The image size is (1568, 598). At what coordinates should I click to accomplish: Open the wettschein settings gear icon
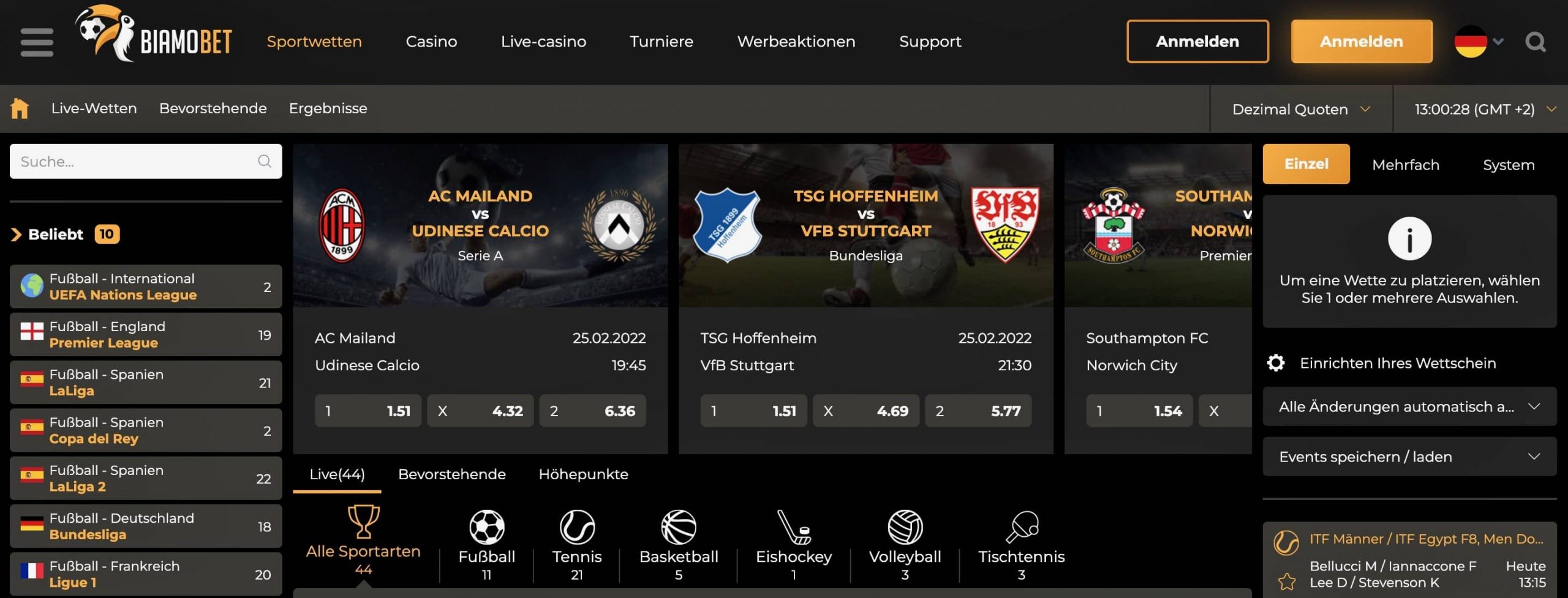point(1276,363)
